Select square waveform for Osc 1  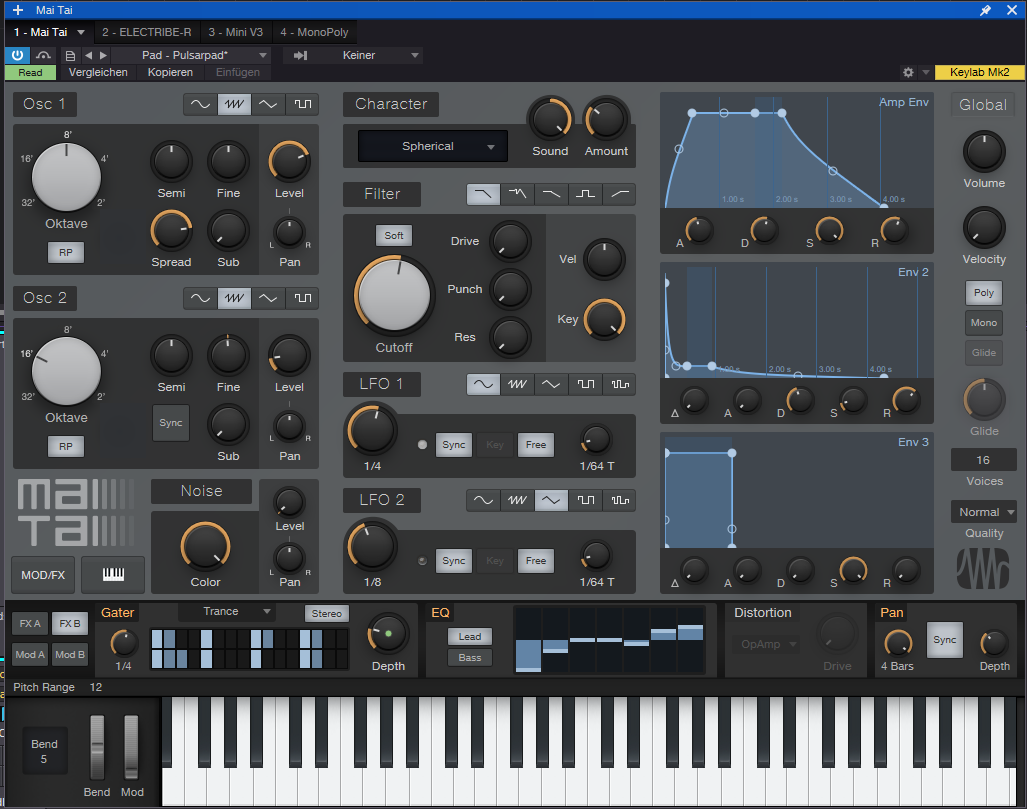(x=303, y=104)
